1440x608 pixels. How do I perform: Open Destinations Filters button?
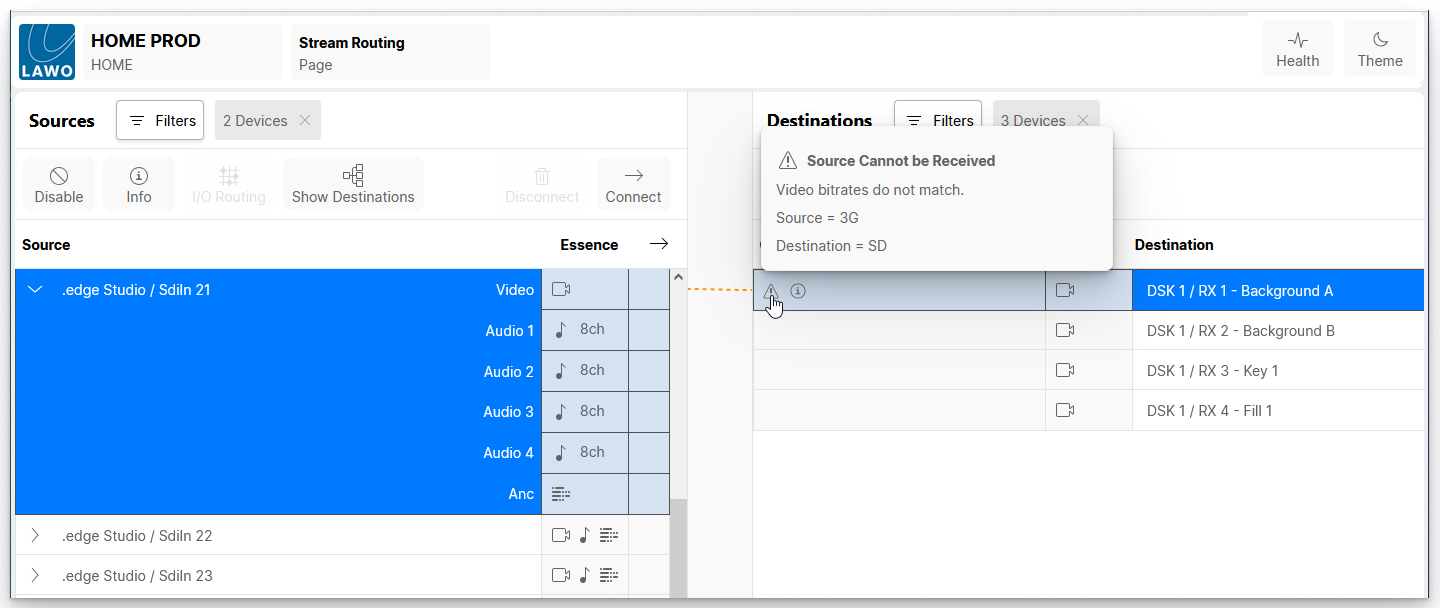pos(938,121)
